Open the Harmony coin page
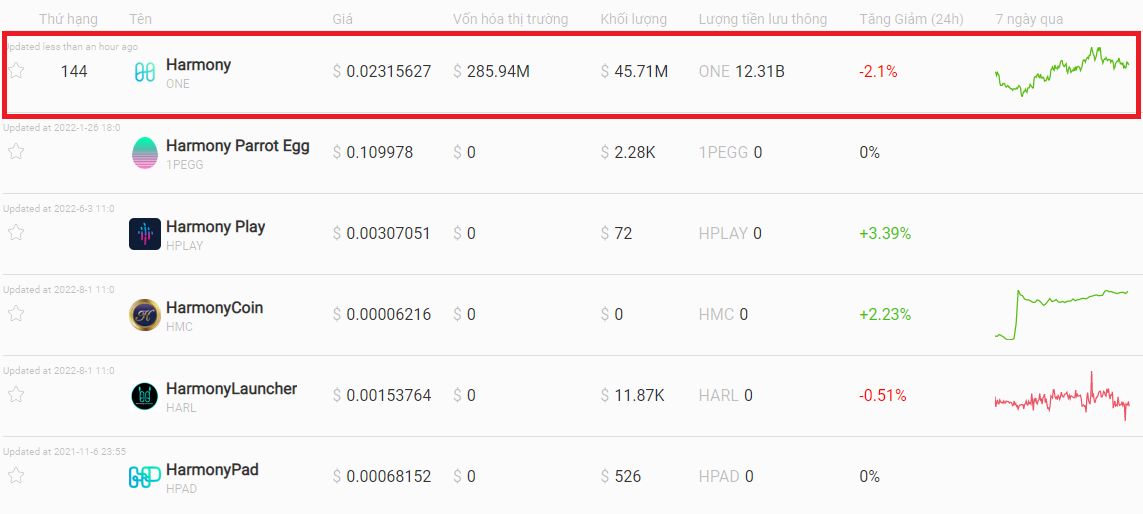This screenshot has height=514, width=1143. point(198,64)
